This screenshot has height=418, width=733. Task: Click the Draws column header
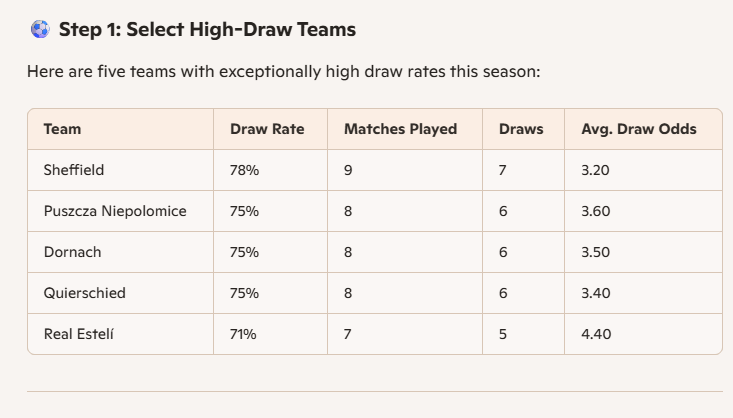click(521, 129)
